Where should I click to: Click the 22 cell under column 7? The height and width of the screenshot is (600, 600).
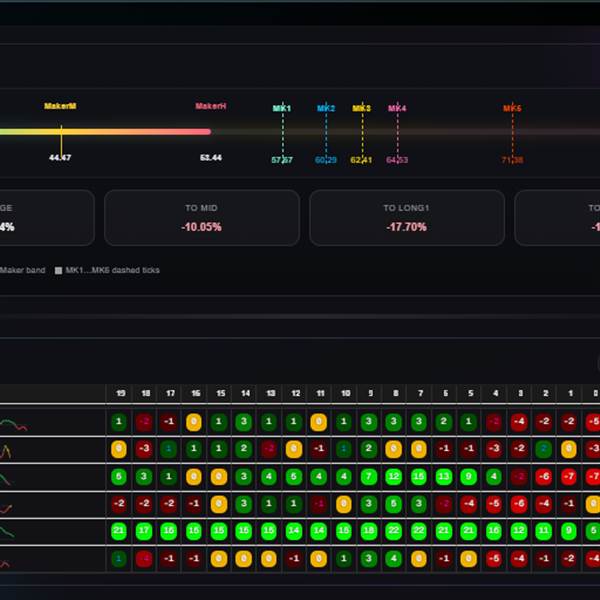tap(419, 531)
